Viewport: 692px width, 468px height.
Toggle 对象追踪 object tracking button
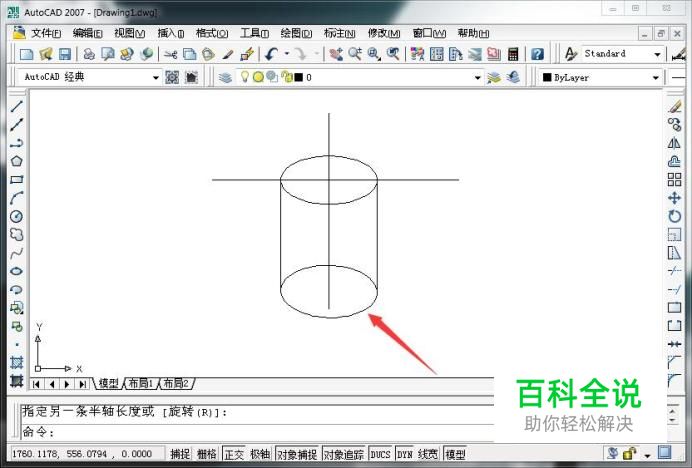click(344, 454)
